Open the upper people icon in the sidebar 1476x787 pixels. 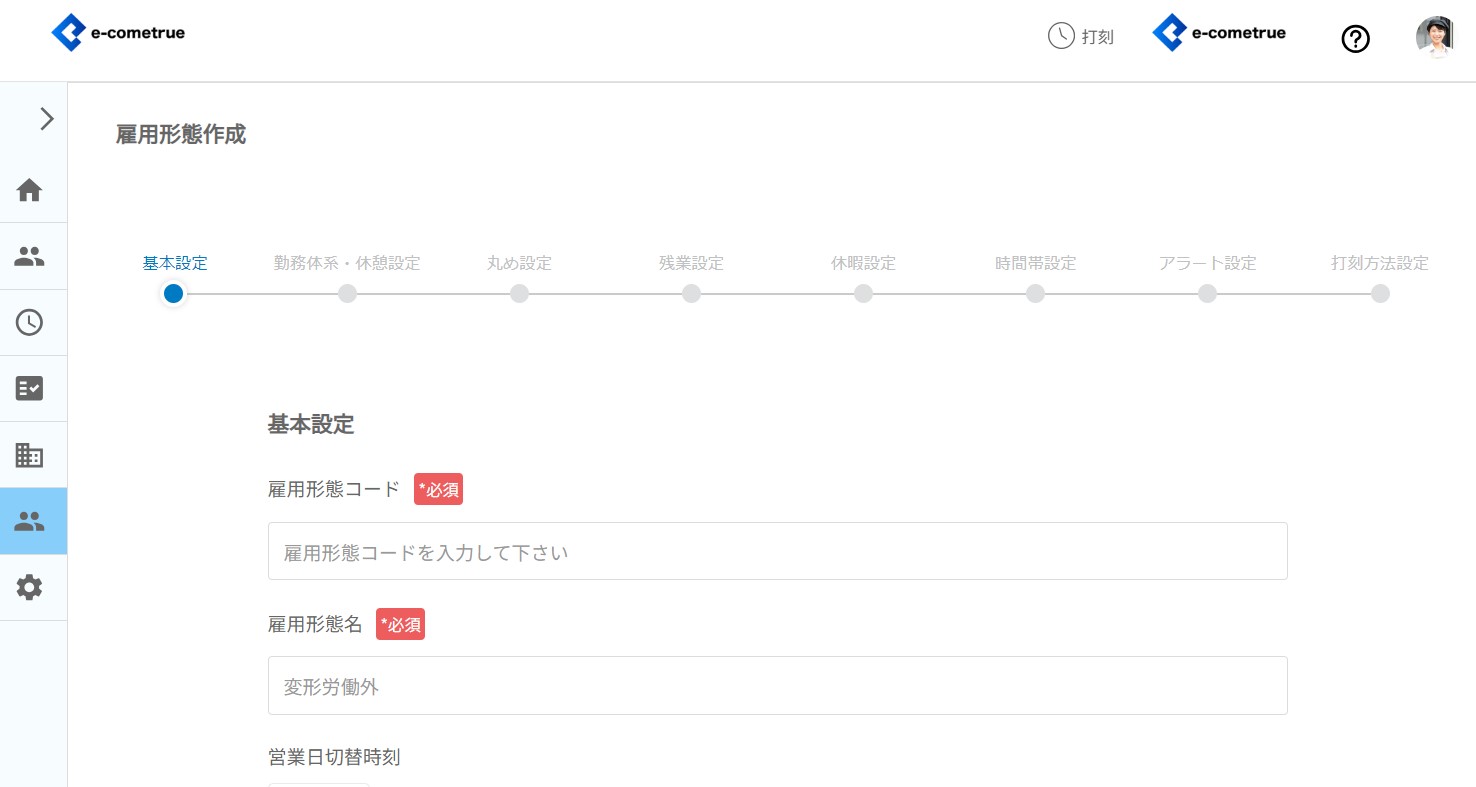click(x=30, y=257)
